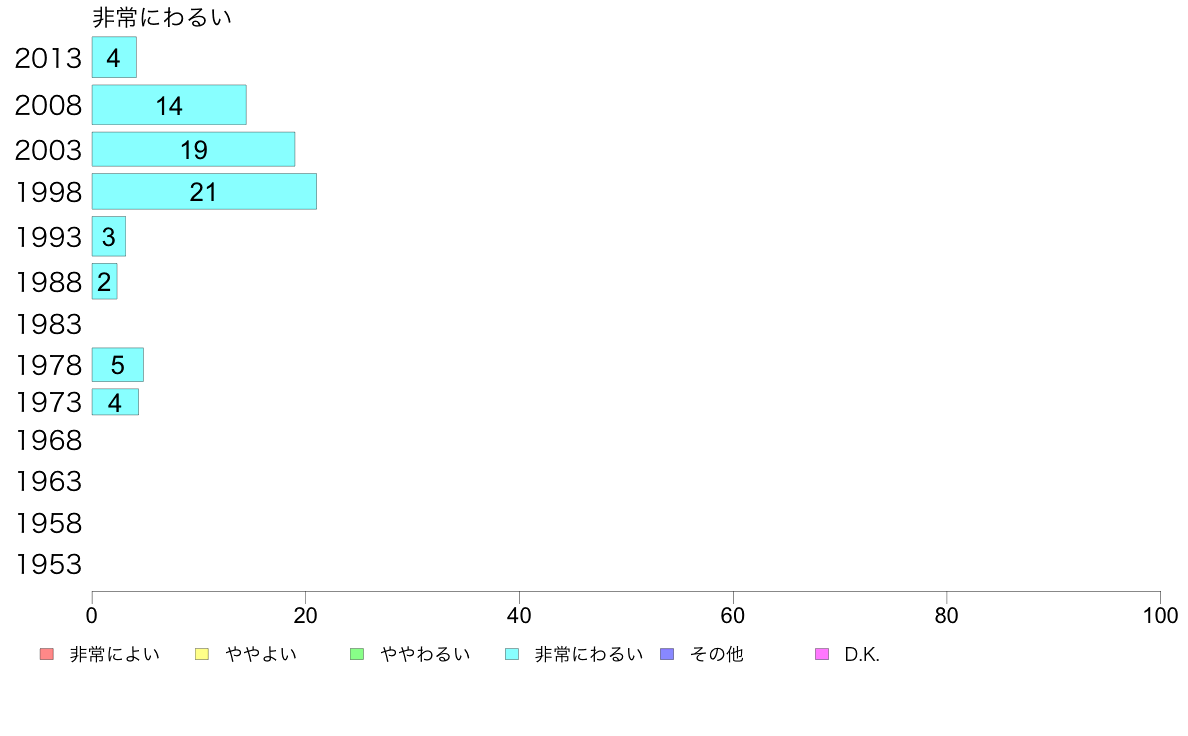Viewport: 1188px width, 736px height.
Task: Select the 2013 bar showing 4
Action: point(114,57)
